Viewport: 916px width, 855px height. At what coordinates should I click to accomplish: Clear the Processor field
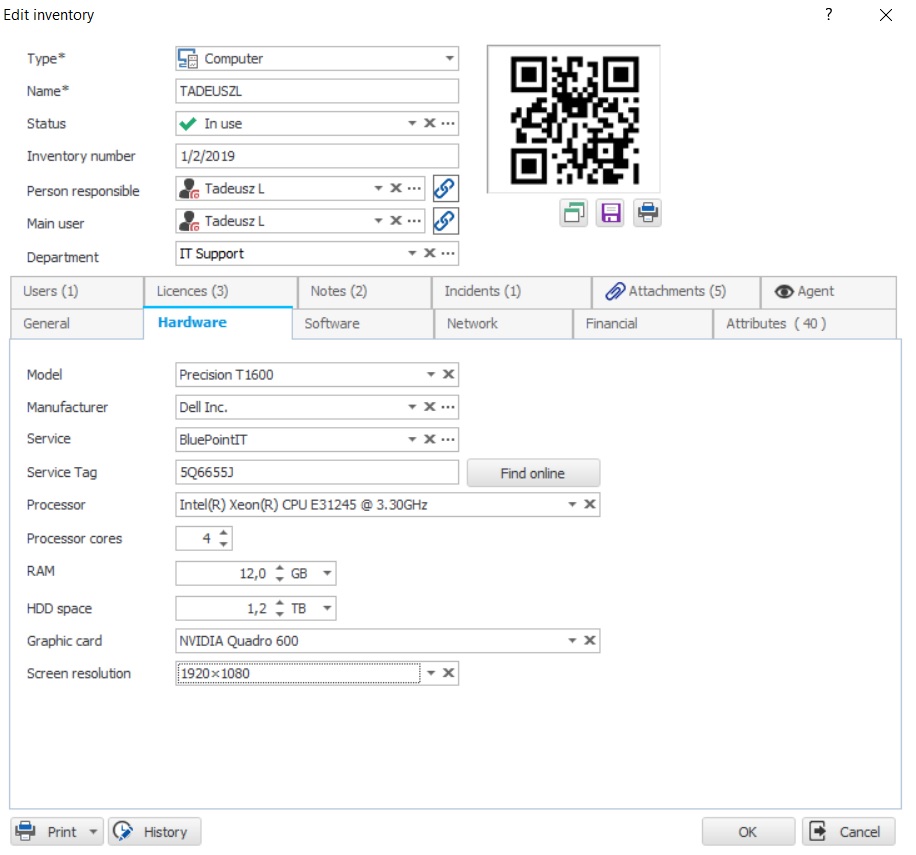(589, 504)
